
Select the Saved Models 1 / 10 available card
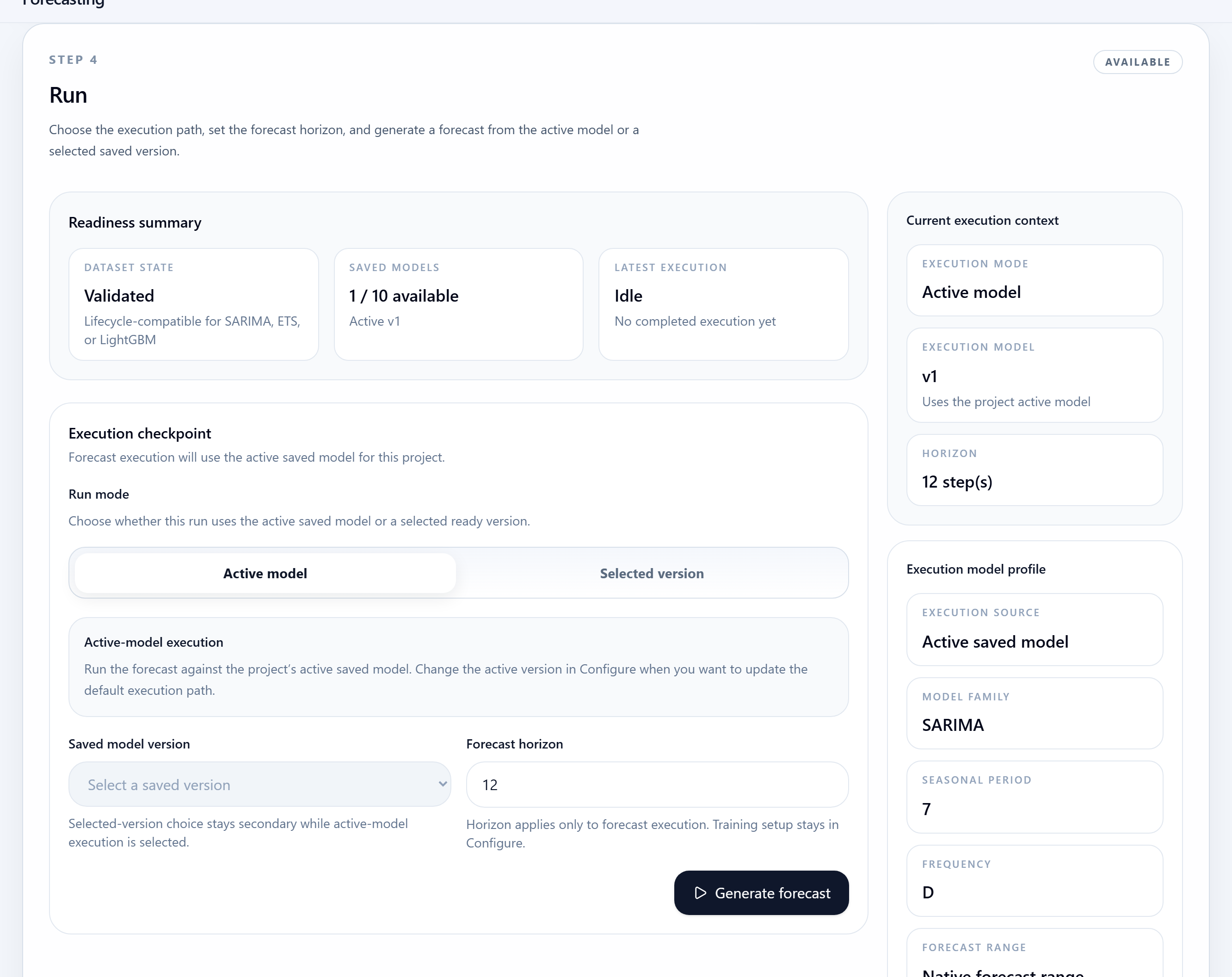tap(458, 304)
